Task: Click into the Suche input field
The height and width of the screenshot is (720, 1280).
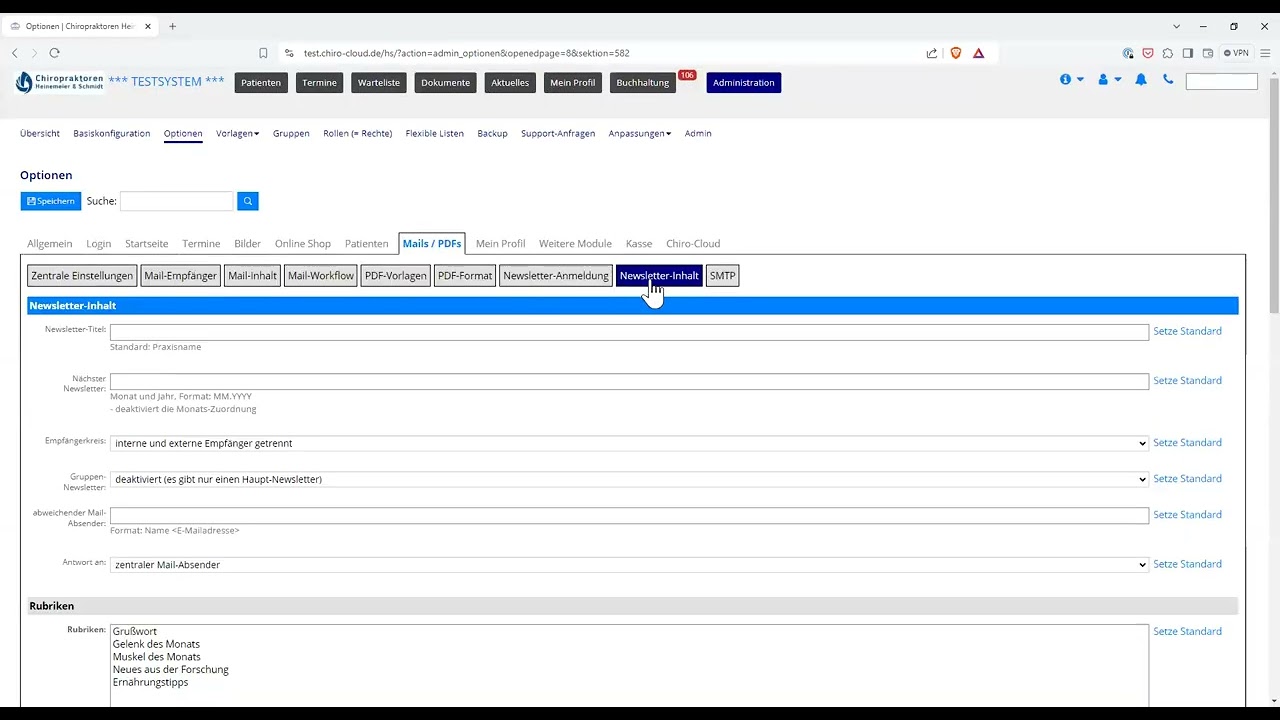Action: (176, 201)
